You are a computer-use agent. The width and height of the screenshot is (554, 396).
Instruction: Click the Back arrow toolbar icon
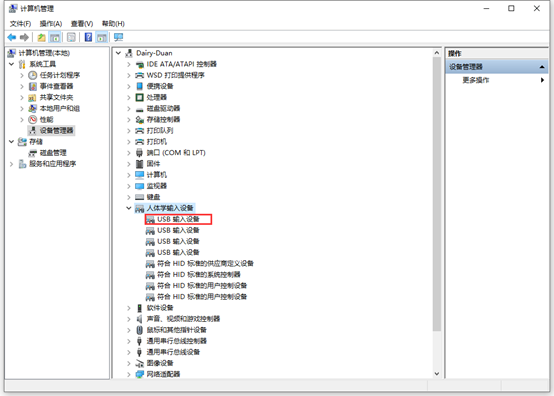12,37
